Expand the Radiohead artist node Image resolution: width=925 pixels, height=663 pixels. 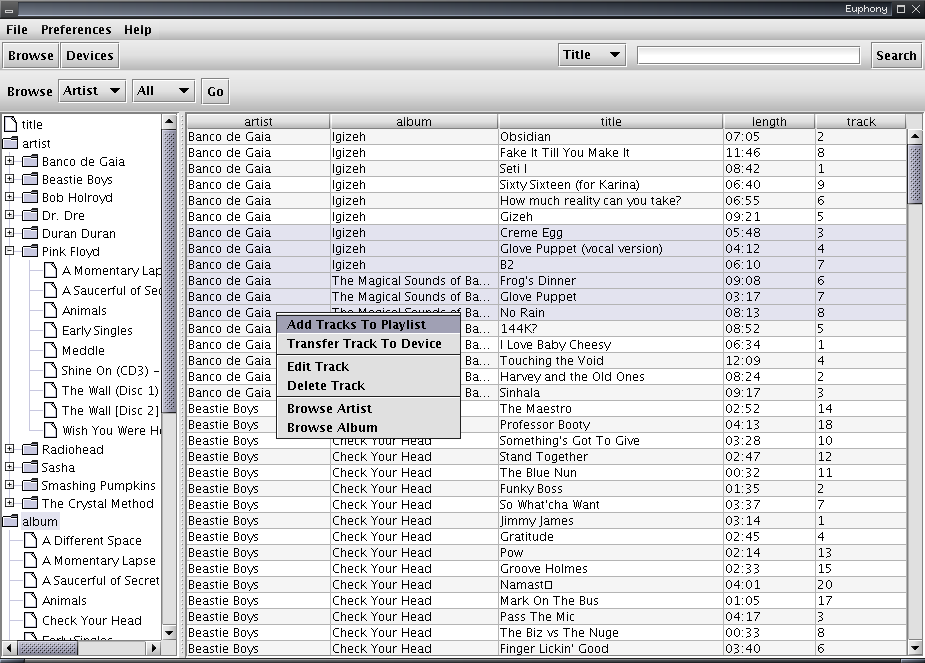[9, 449]
